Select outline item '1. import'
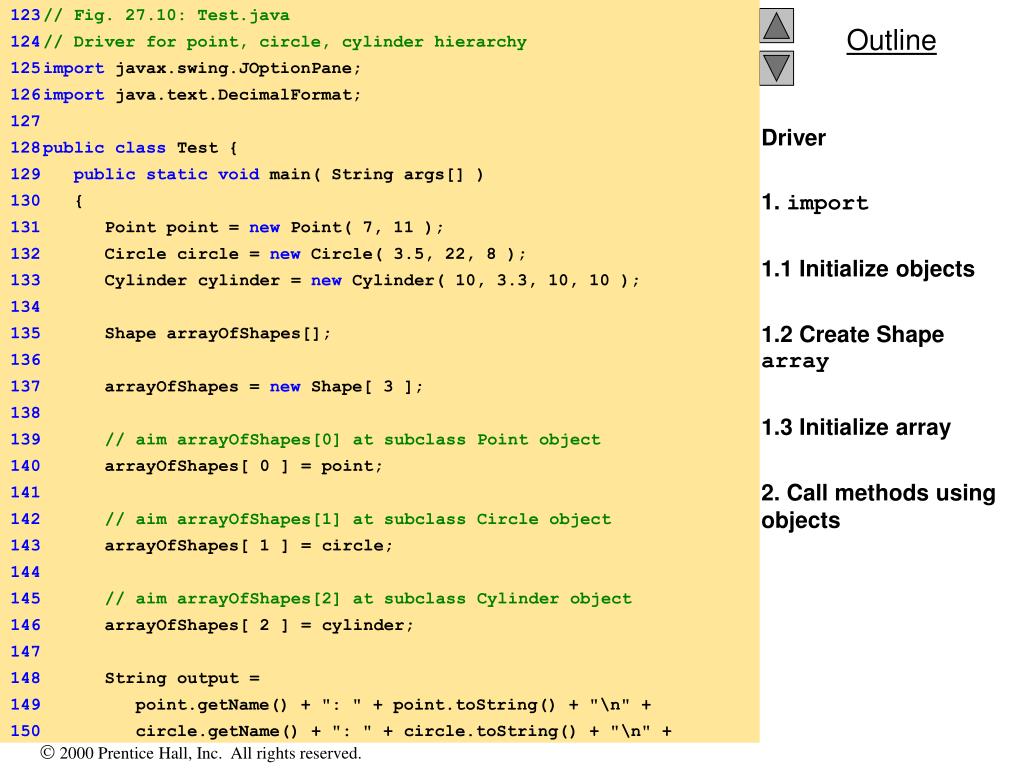The image size is (1024, 768). click(815, 202)
